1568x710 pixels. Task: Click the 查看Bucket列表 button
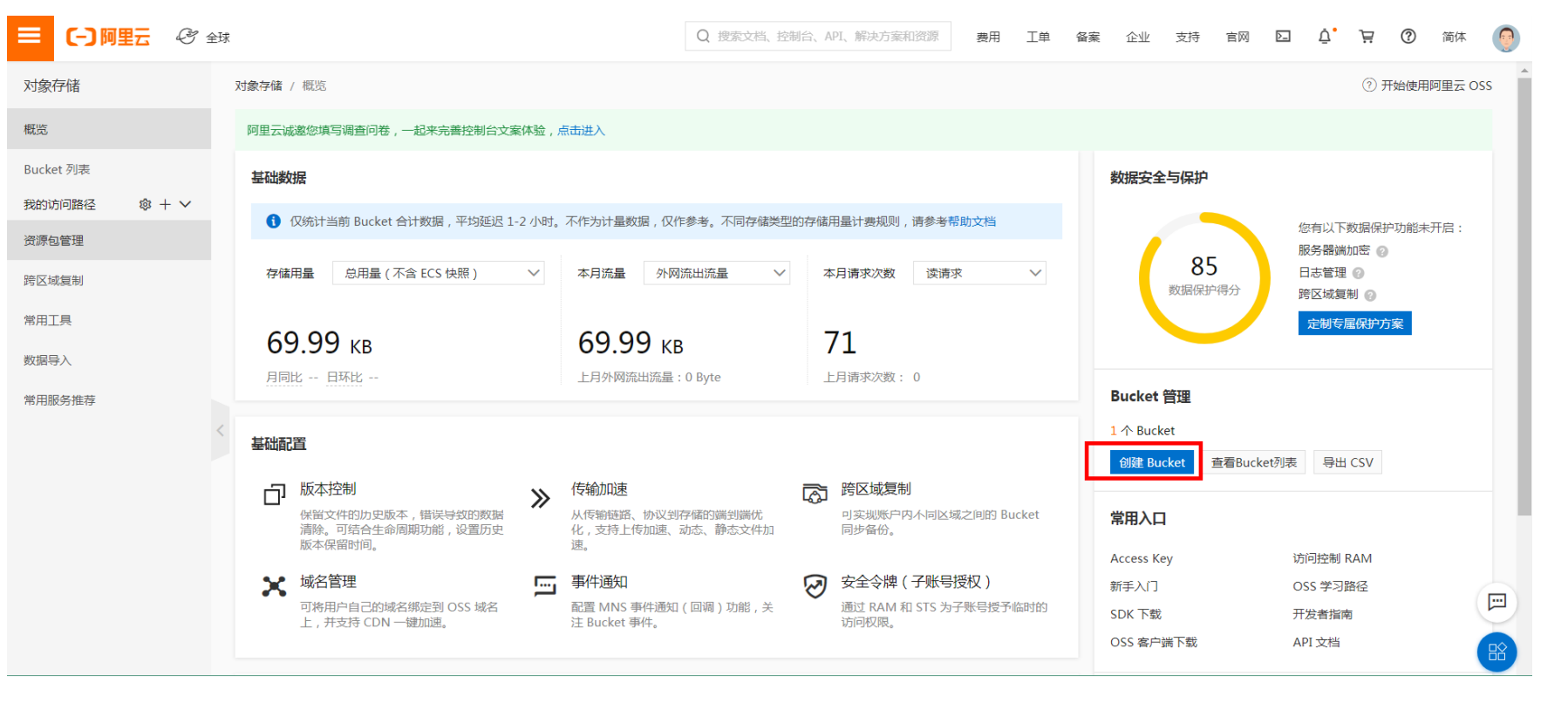coord(1253,462)
